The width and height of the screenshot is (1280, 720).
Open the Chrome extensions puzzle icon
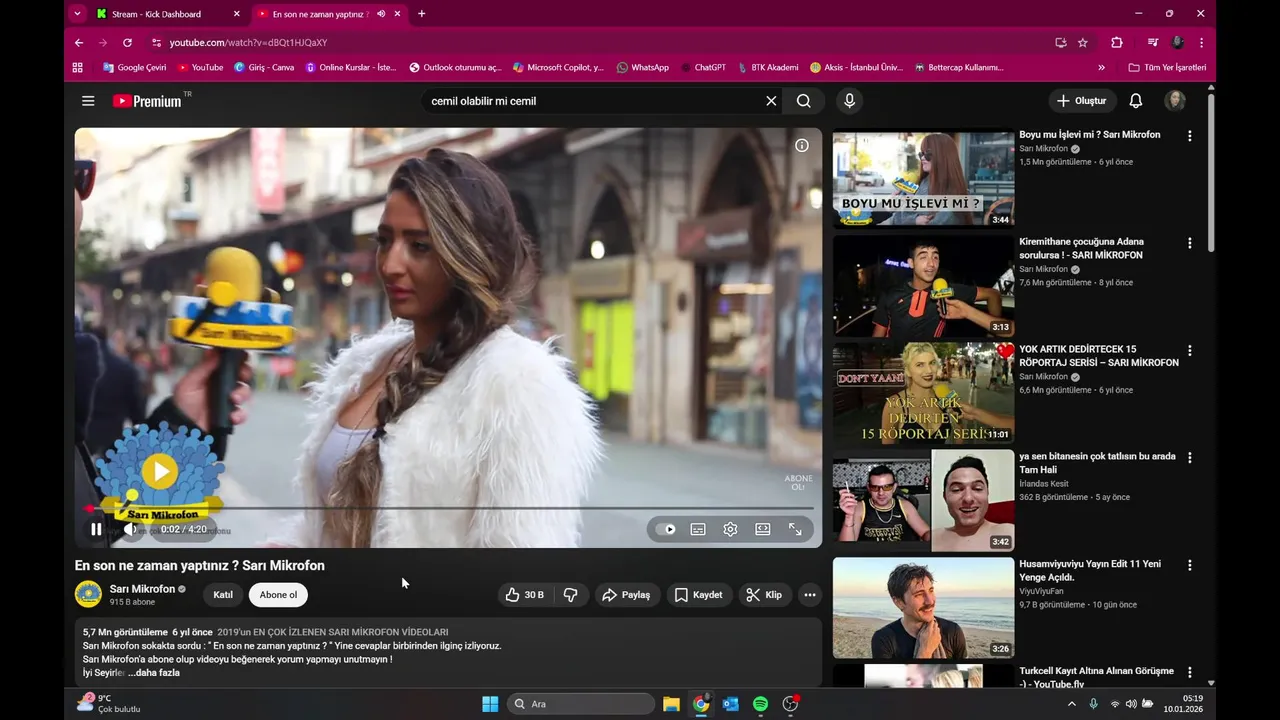[x=1117, y=43]
